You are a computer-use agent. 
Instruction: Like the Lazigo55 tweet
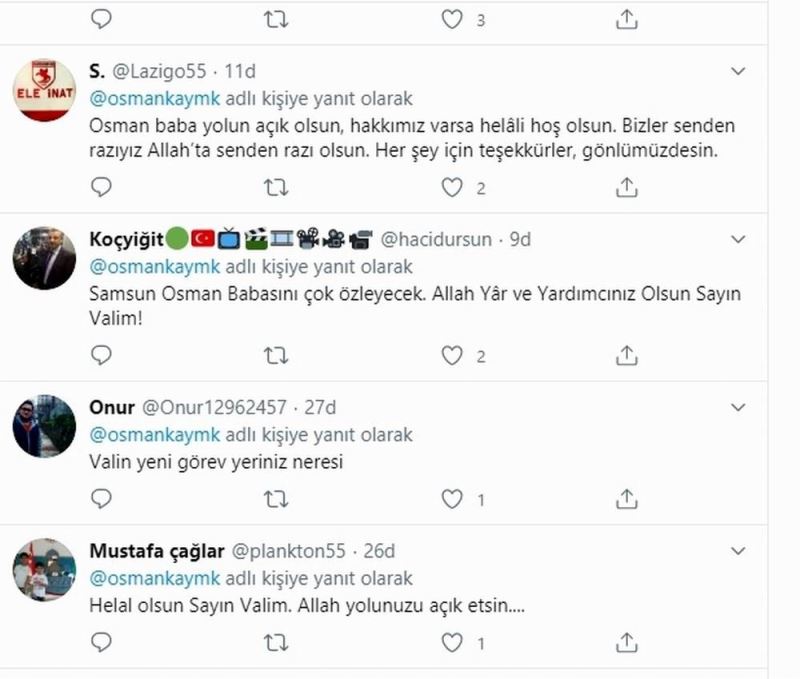click(453, 187)
